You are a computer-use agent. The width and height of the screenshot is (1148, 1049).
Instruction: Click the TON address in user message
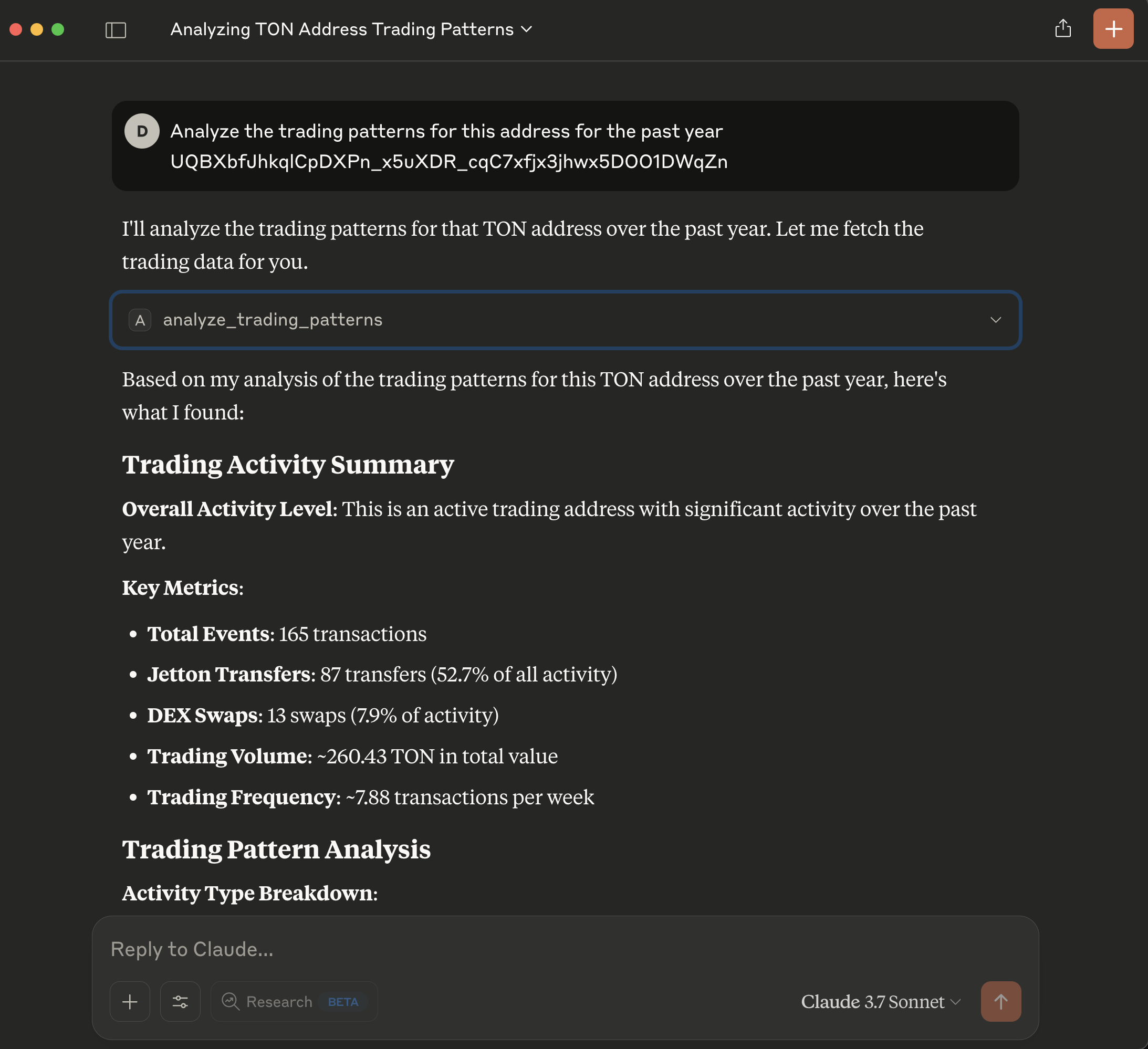click(x=448, y=162)
